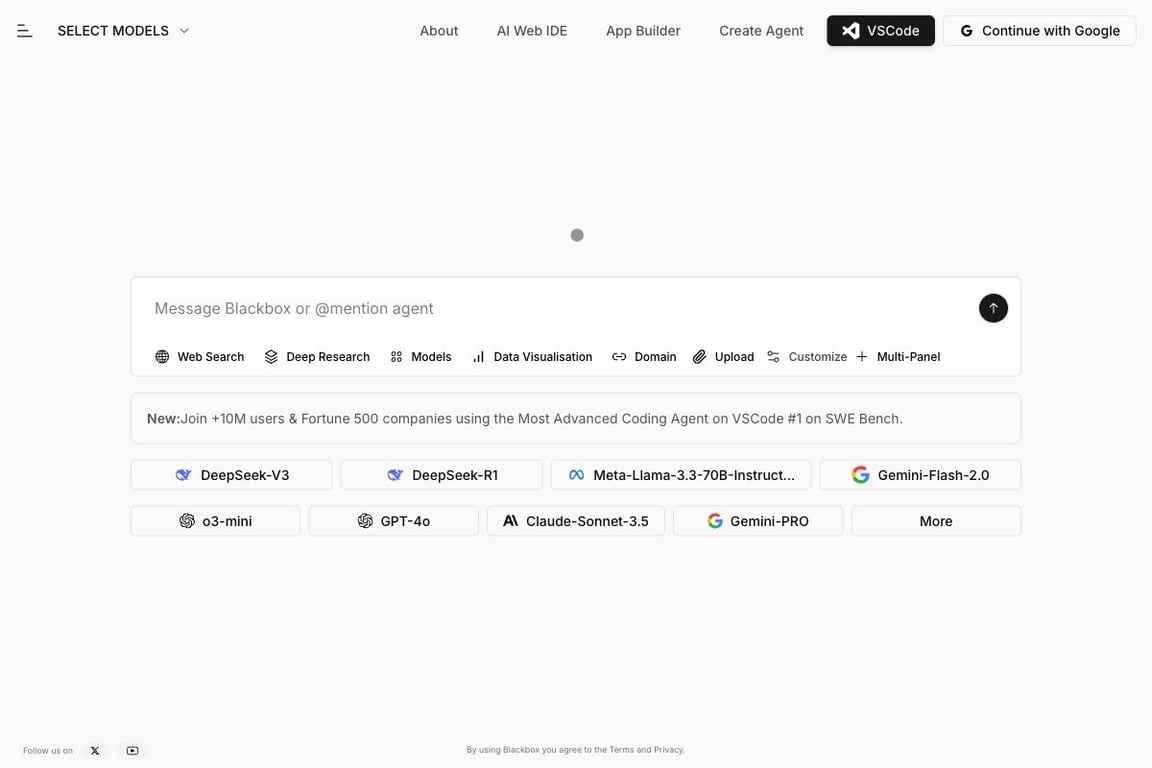Click the Domain link icon
Viewport: 1152px width, 768px height.
click(619, 357)
